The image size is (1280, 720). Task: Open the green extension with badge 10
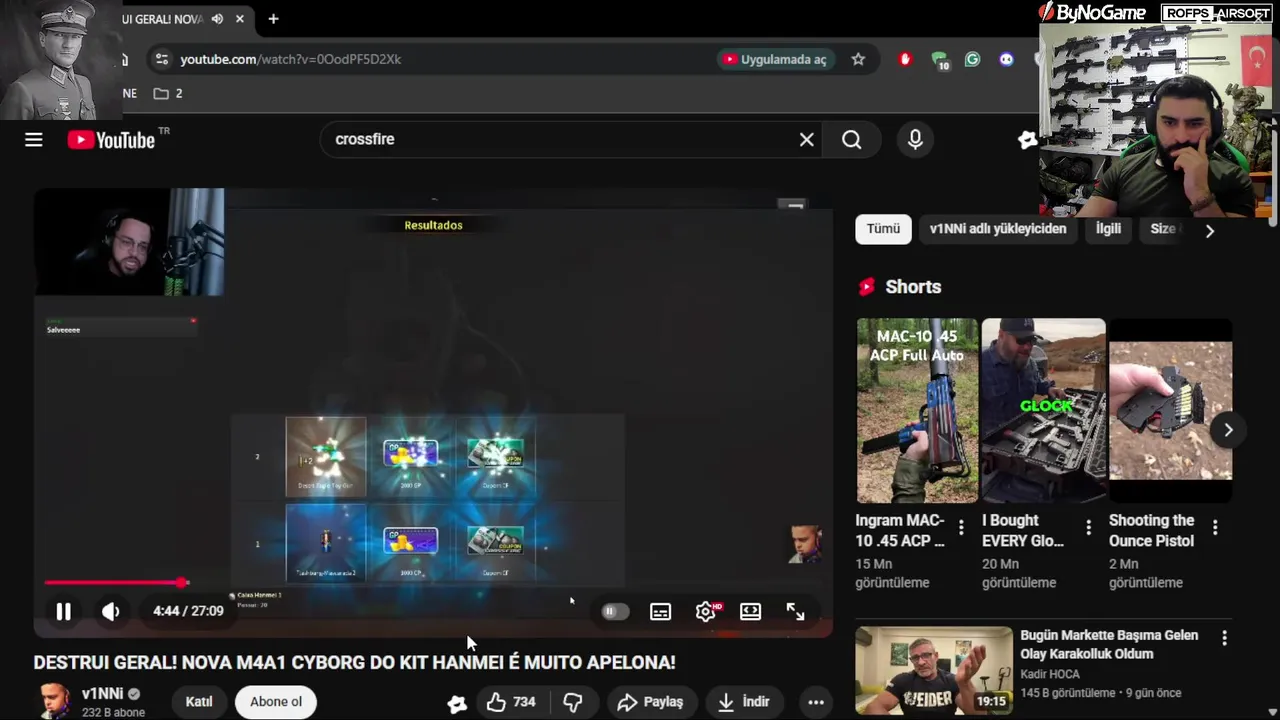939,60
